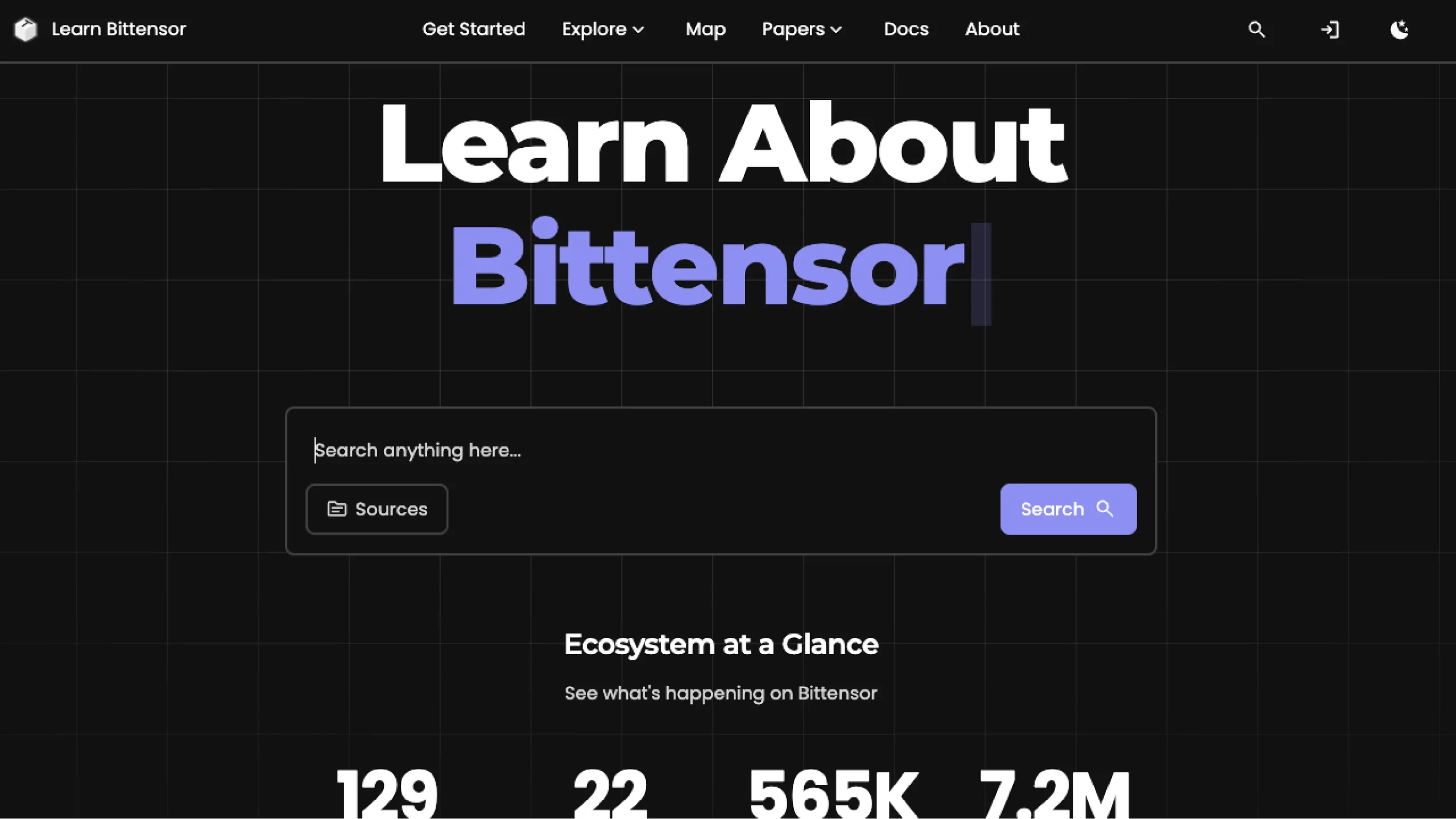The height and width of the screenshot is (819, 1456).
Task: Click the 22 statistic number
Action: pyautogui.click(x=610, y=793)
